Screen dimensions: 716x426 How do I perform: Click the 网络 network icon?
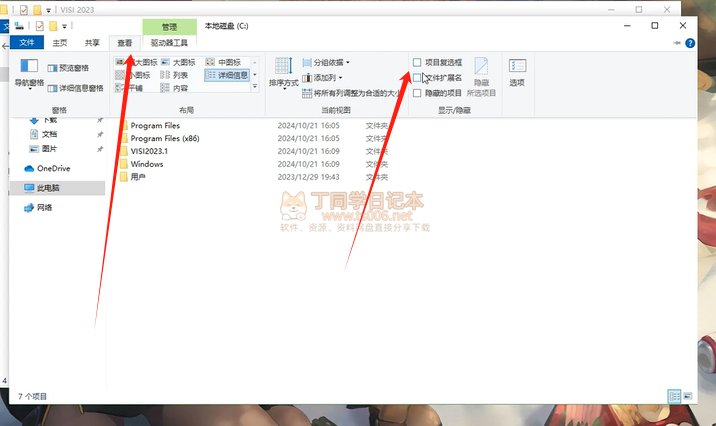point(29,208)
